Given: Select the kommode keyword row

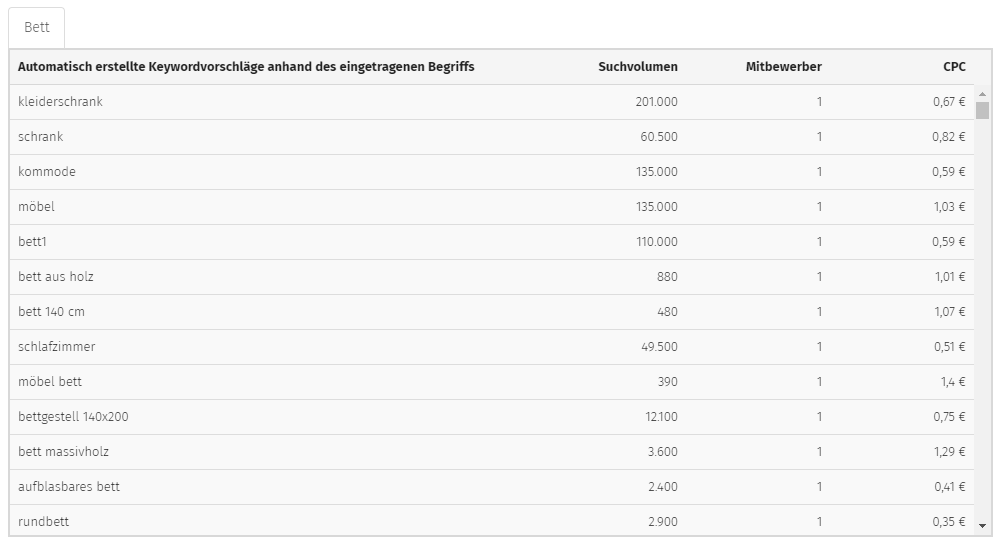Looking at the screenshot, I should pyautogui.click(x=491, y=172).
